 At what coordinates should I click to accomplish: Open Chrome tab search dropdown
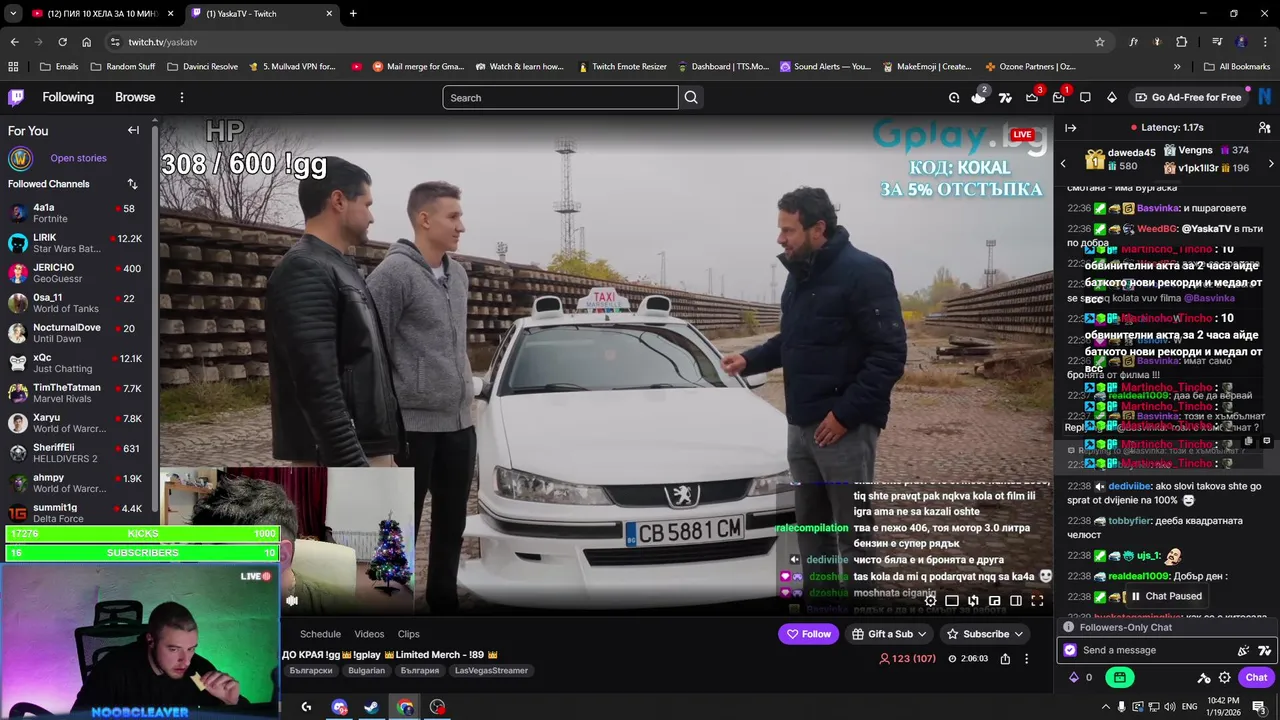pos(13,13)
